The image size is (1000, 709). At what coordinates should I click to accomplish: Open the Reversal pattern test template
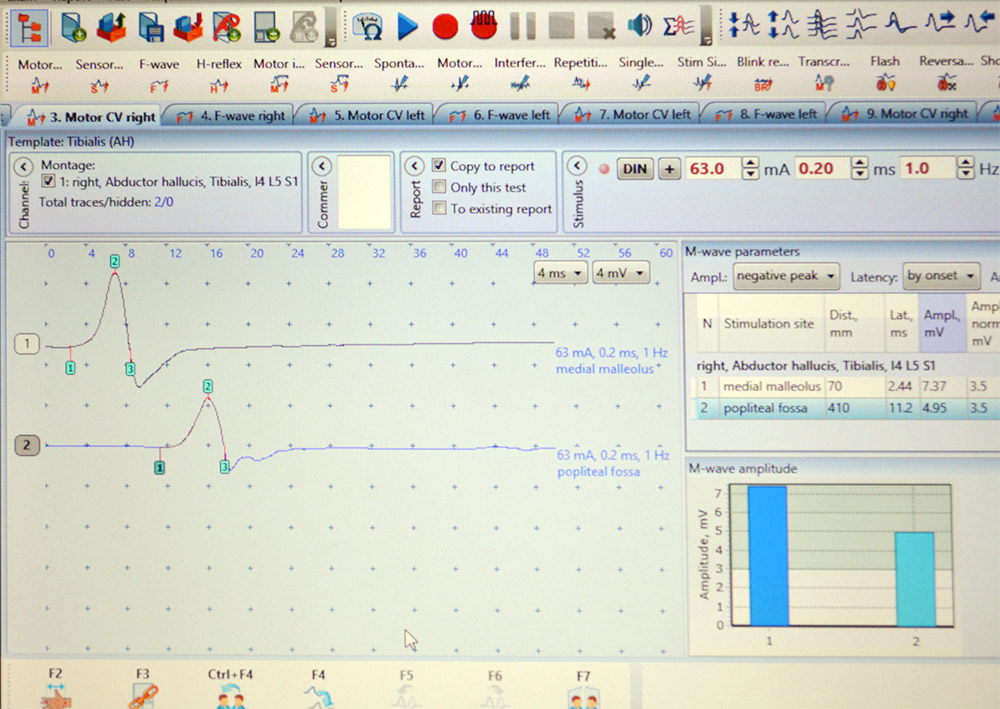946,71
